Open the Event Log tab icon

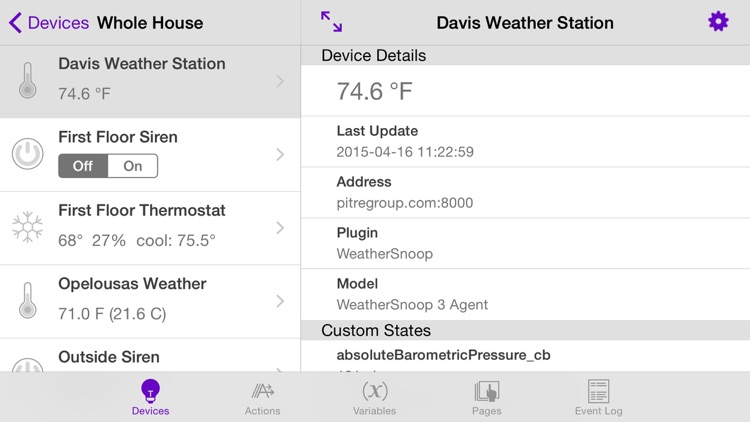pyautogui.click(x=598, y=391)
